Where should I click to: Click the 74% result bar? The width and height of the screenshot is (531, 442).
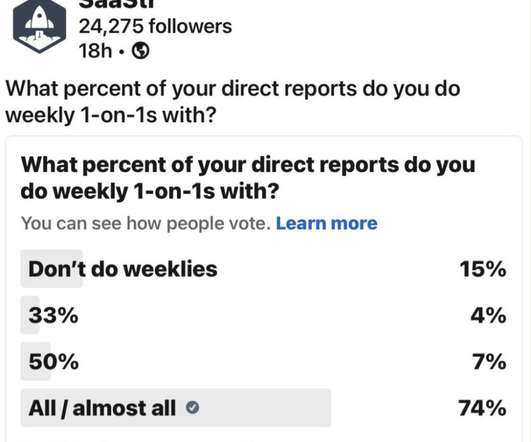176,408
